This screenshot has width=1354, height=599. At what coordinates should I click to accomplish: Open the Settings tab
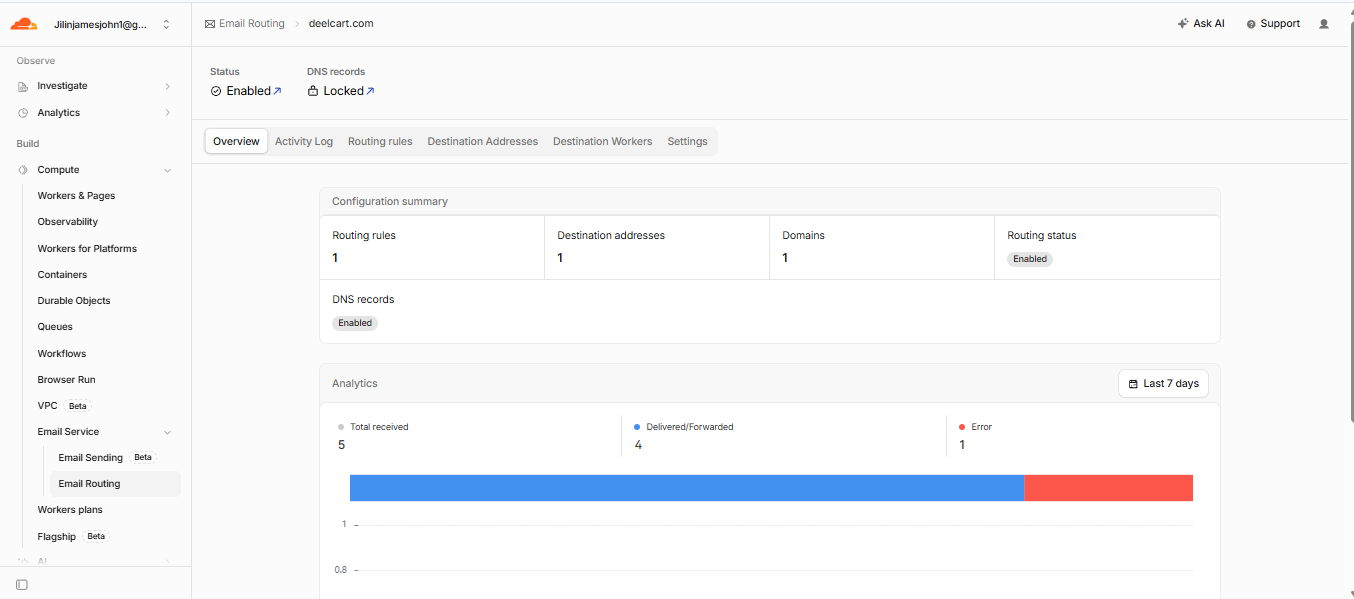pyautogui.click(x=688, y=141)
